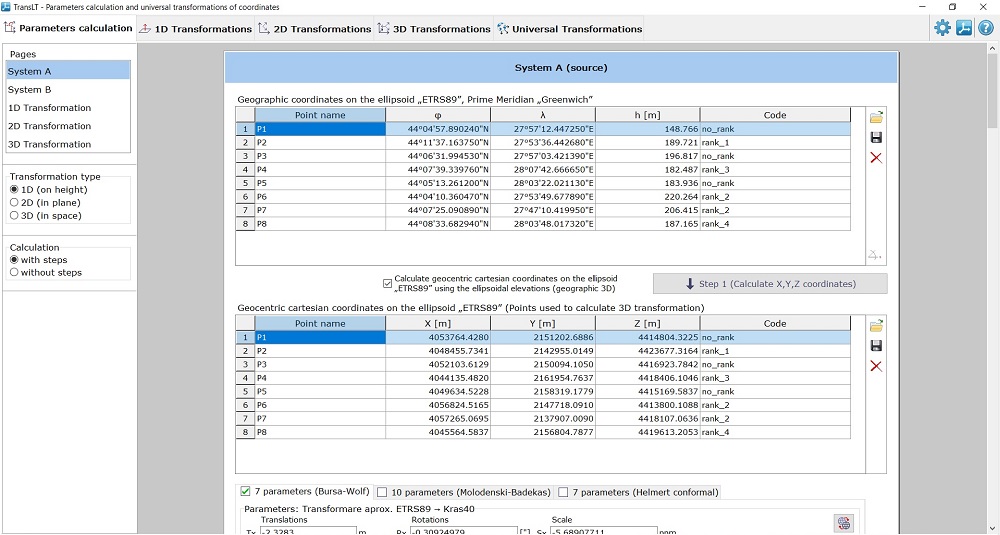Toggle 7 parameters (Bursa-Wolf) checkbox
The width and height of the screenshot is (1000, 535).
244,492
